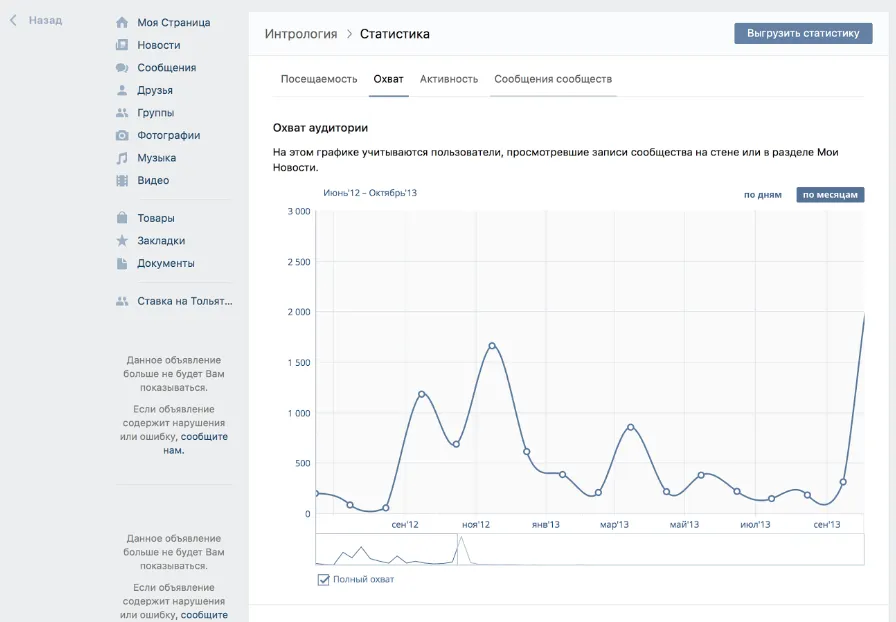Go to the Музыка sidebar link
The image size is (896, 622).
click(x=157, y=158)
